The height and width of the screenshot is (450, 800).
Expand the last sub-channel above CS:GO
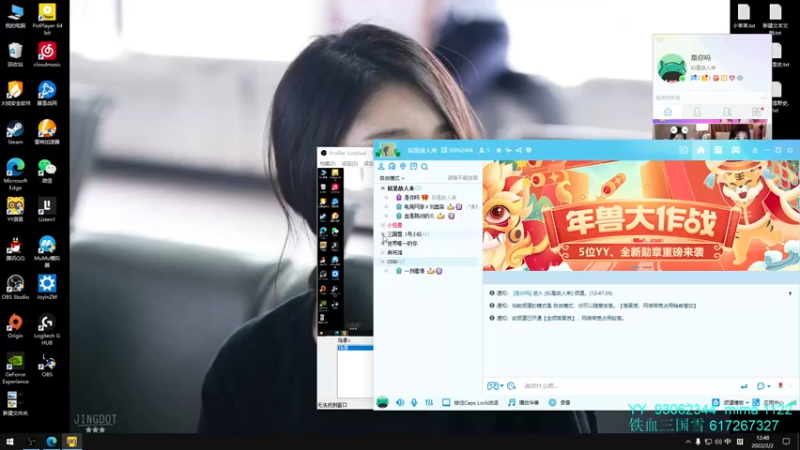click(x=383, y=253)
